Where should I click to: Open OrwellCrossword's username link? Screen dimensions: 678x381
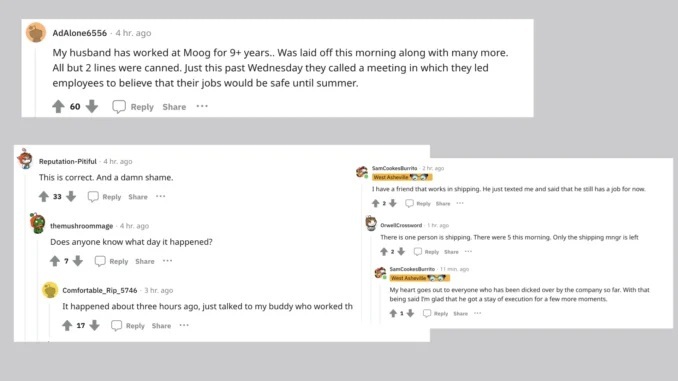point(401,225)
